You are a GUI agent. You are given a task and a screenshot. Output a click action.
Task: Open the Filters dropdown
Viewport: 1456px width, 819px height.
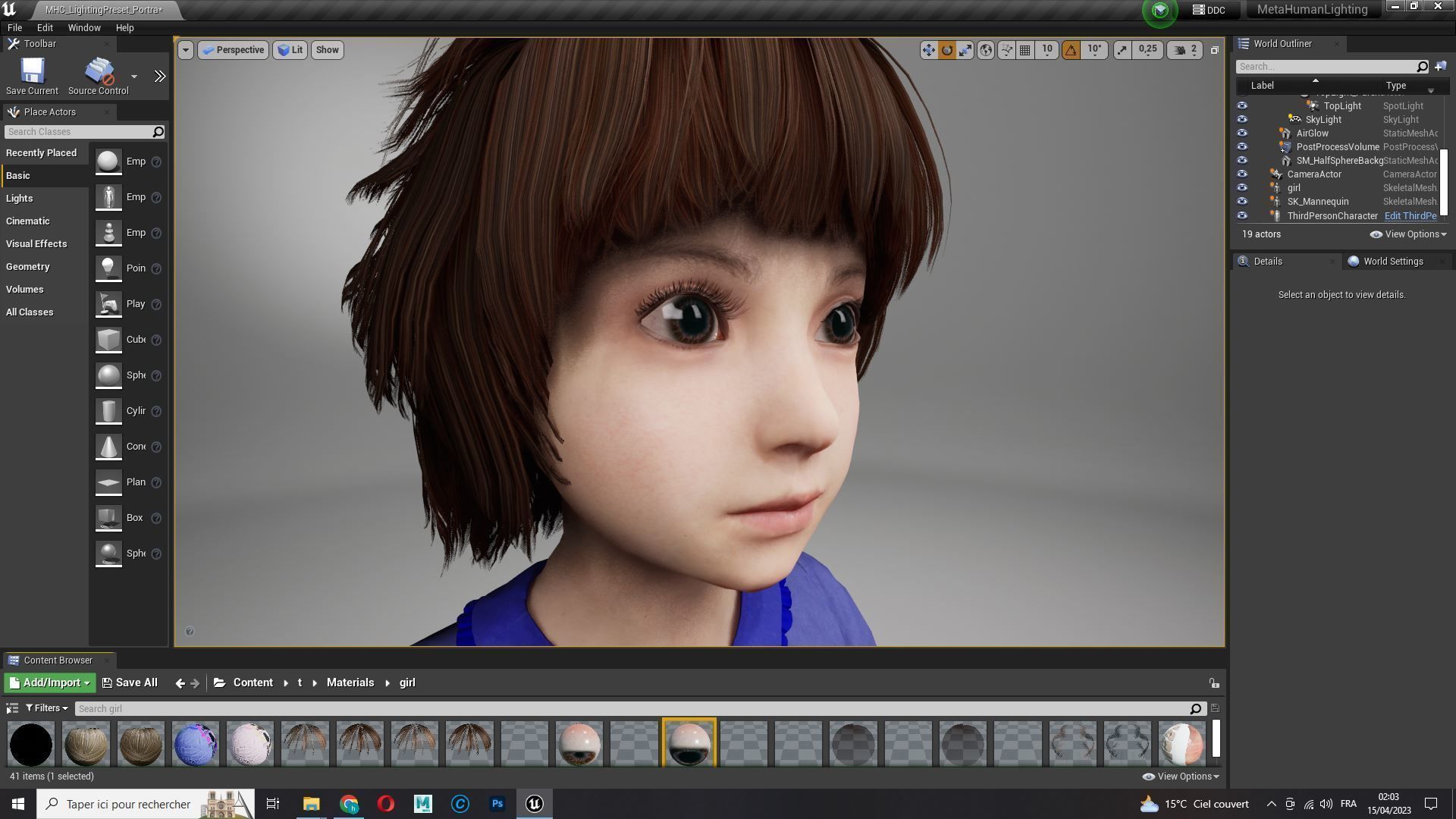[x=46, y=708]
